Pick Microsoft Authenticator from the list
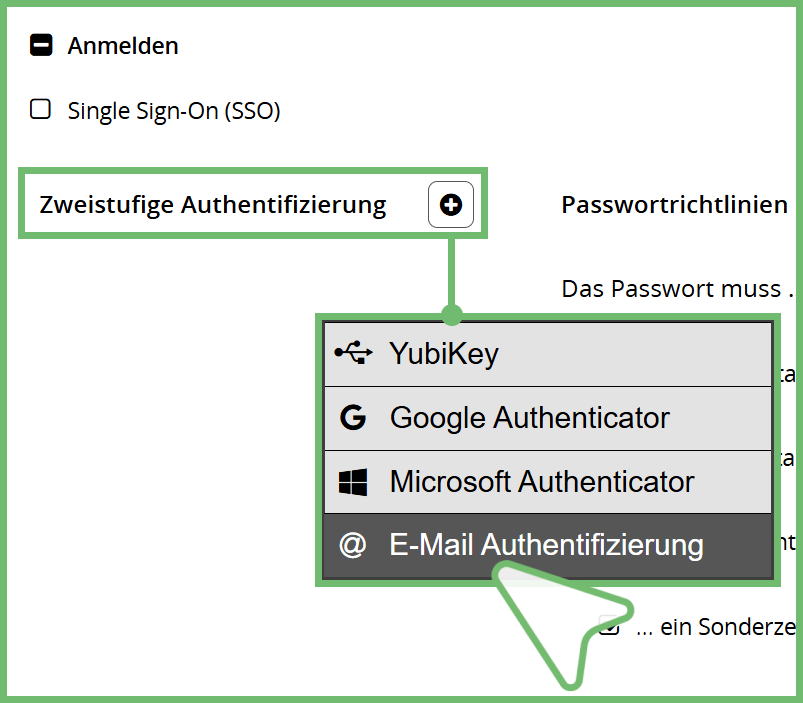The image size is (803, 703). [x=548, y=482]
